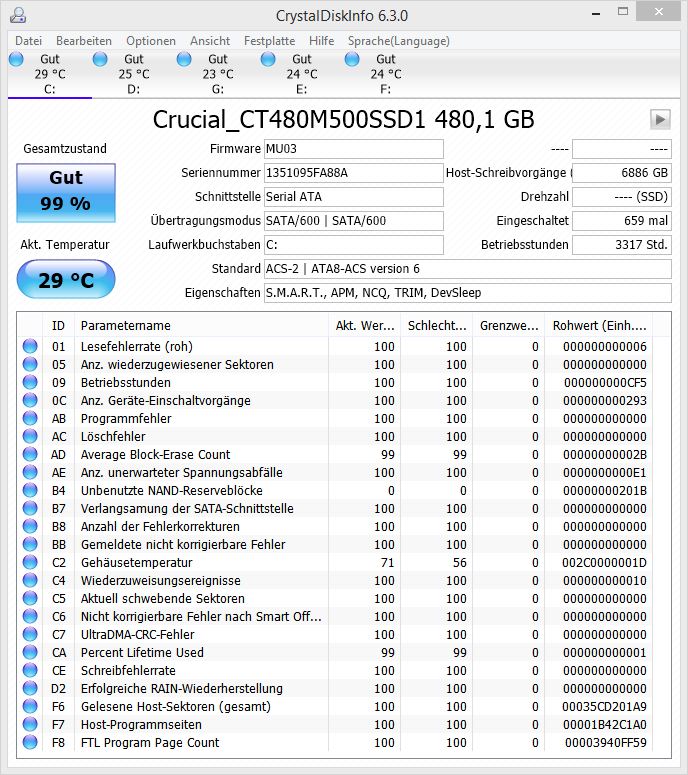Image resolution: width=688 pixels, height=775 pixels.
Task: Click status orb for Lesefehlerrate (roh) row
Action: (x=30, y=346)
